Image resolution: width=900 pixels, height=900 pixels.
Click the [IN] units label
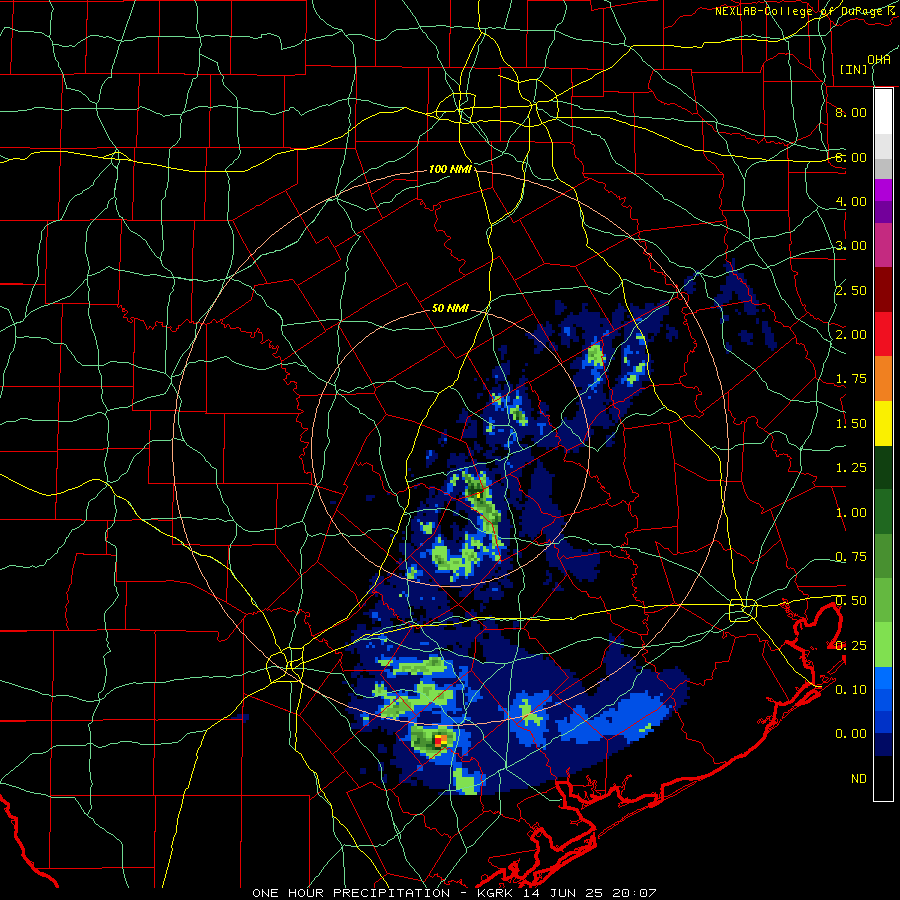(x=854, y=69)
